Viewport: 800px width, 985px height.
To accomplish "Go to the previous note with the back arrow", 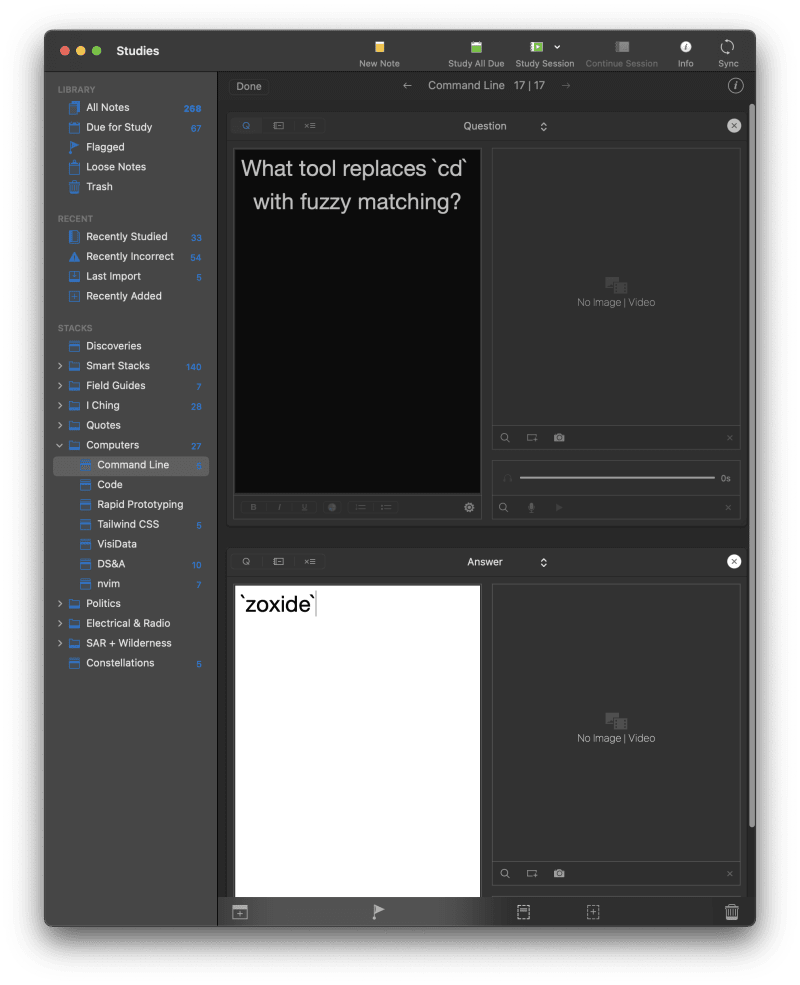I will coord(407,86).
